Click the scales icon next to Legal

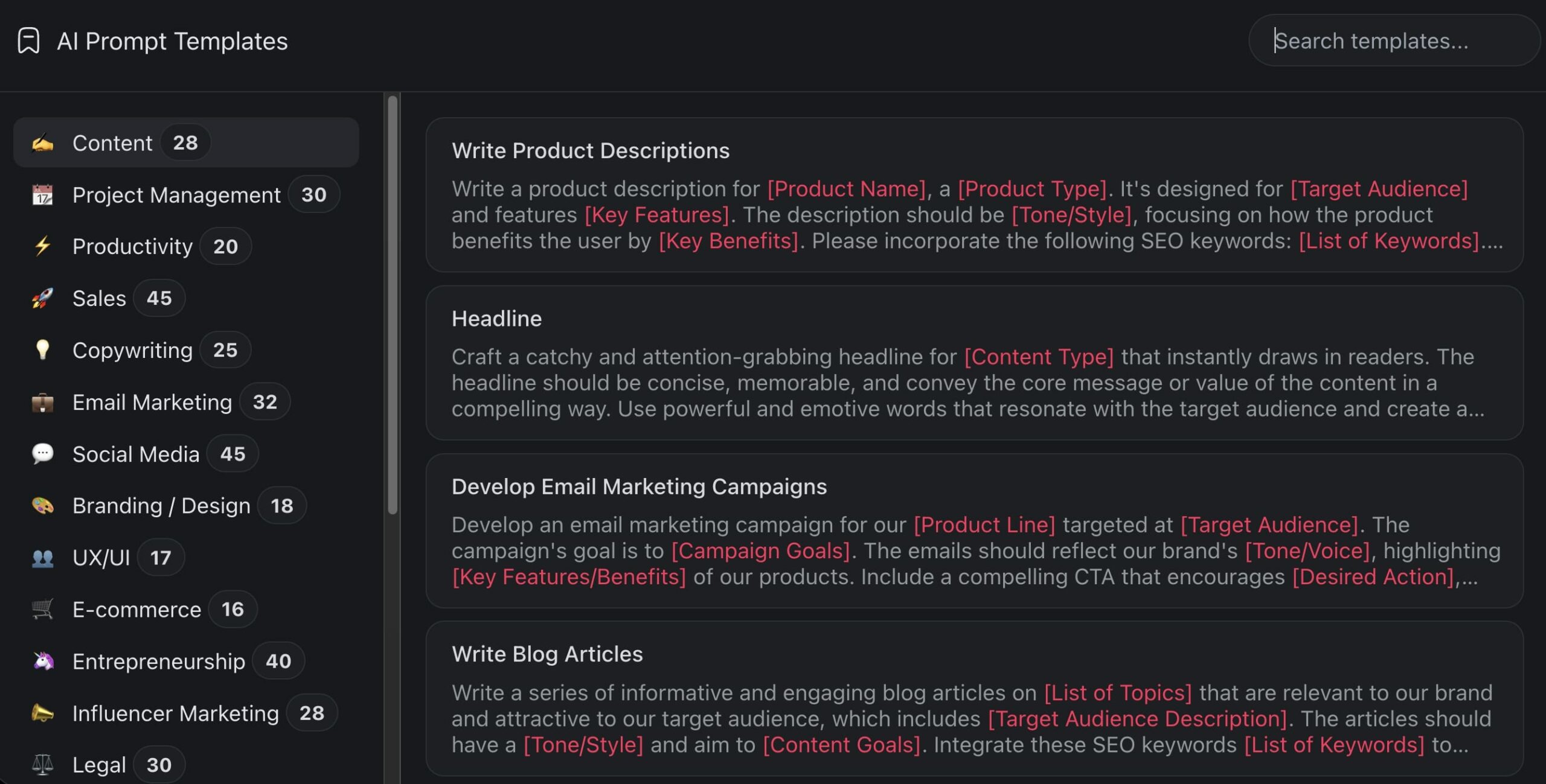(x=43, y=763)
